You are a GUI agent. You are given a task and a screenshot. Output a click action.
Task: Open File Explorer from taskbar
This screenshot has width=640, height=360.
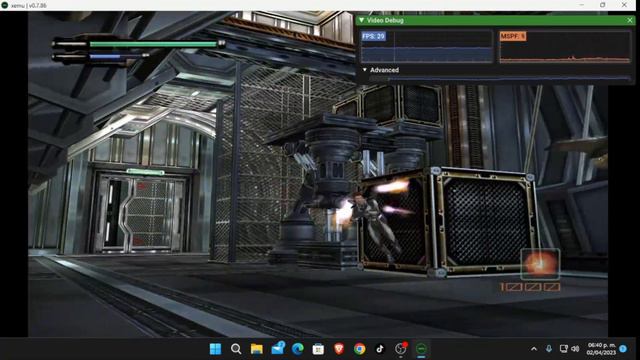click(257, 349)
